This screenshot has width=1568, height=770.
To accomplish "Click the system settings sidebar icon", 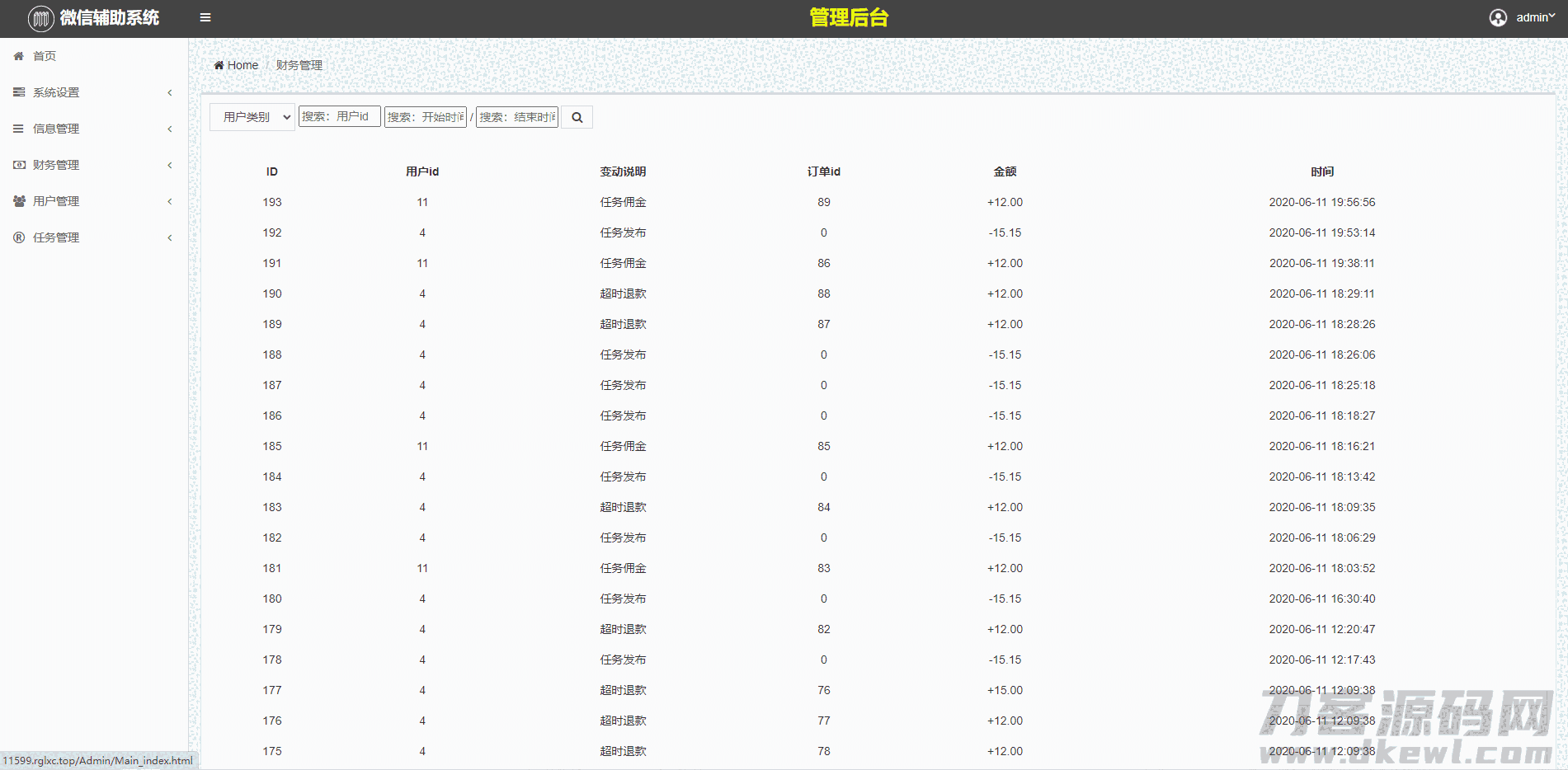I will (x=19, y=92).
